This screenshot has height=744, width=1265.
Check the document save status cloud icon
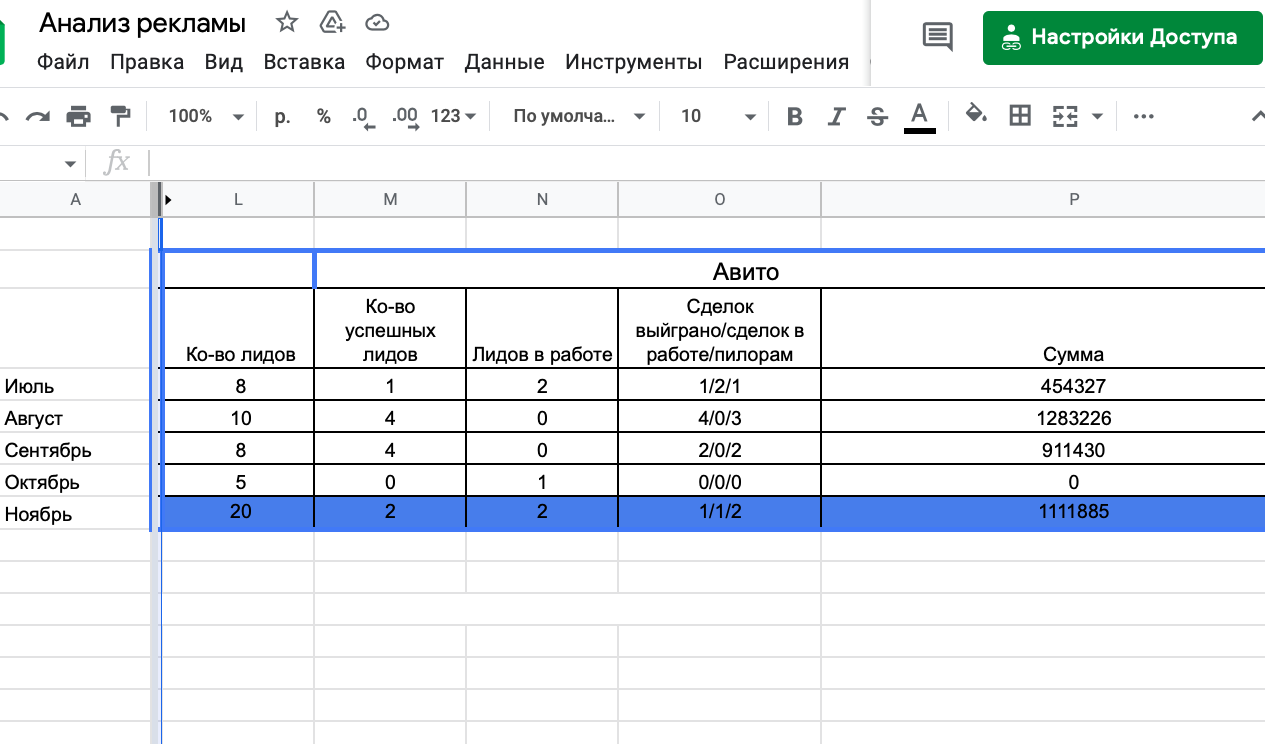(376, 22)
